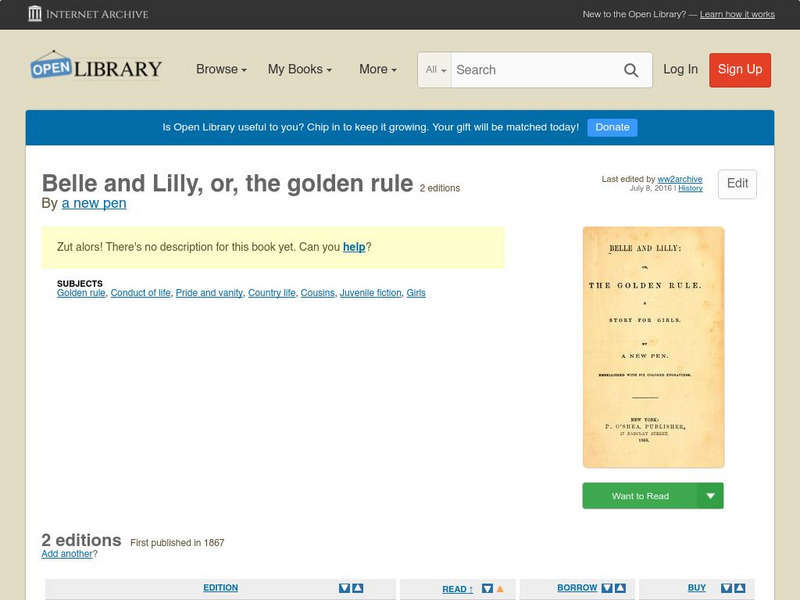The image size is (800, 600).
Task: Sort the BORROW column ascending
Action: tap(619, 588)
